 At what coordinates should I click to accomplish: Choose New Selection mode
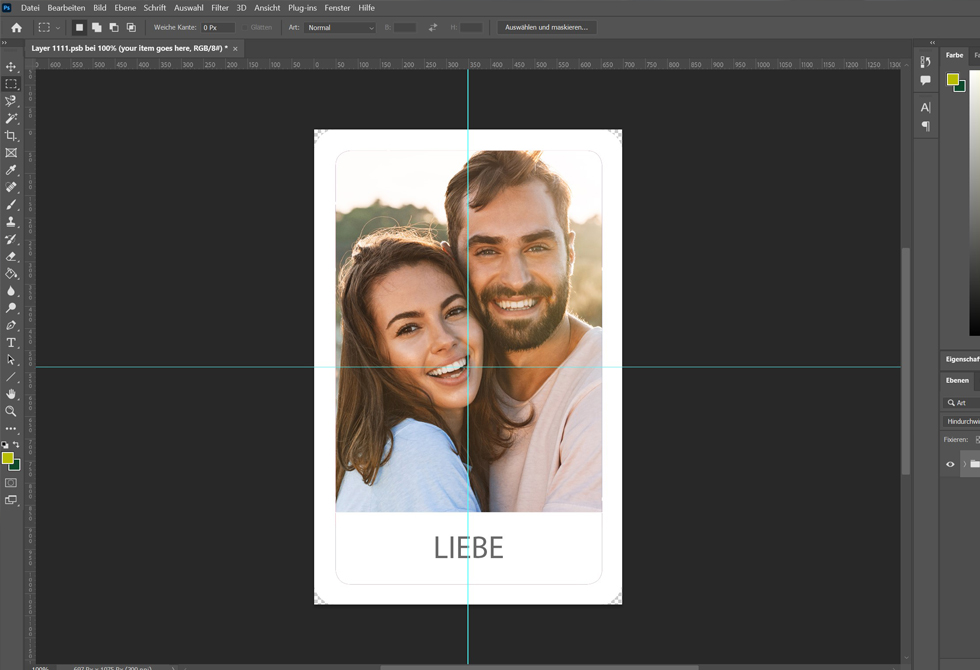(x=79, y=28)
